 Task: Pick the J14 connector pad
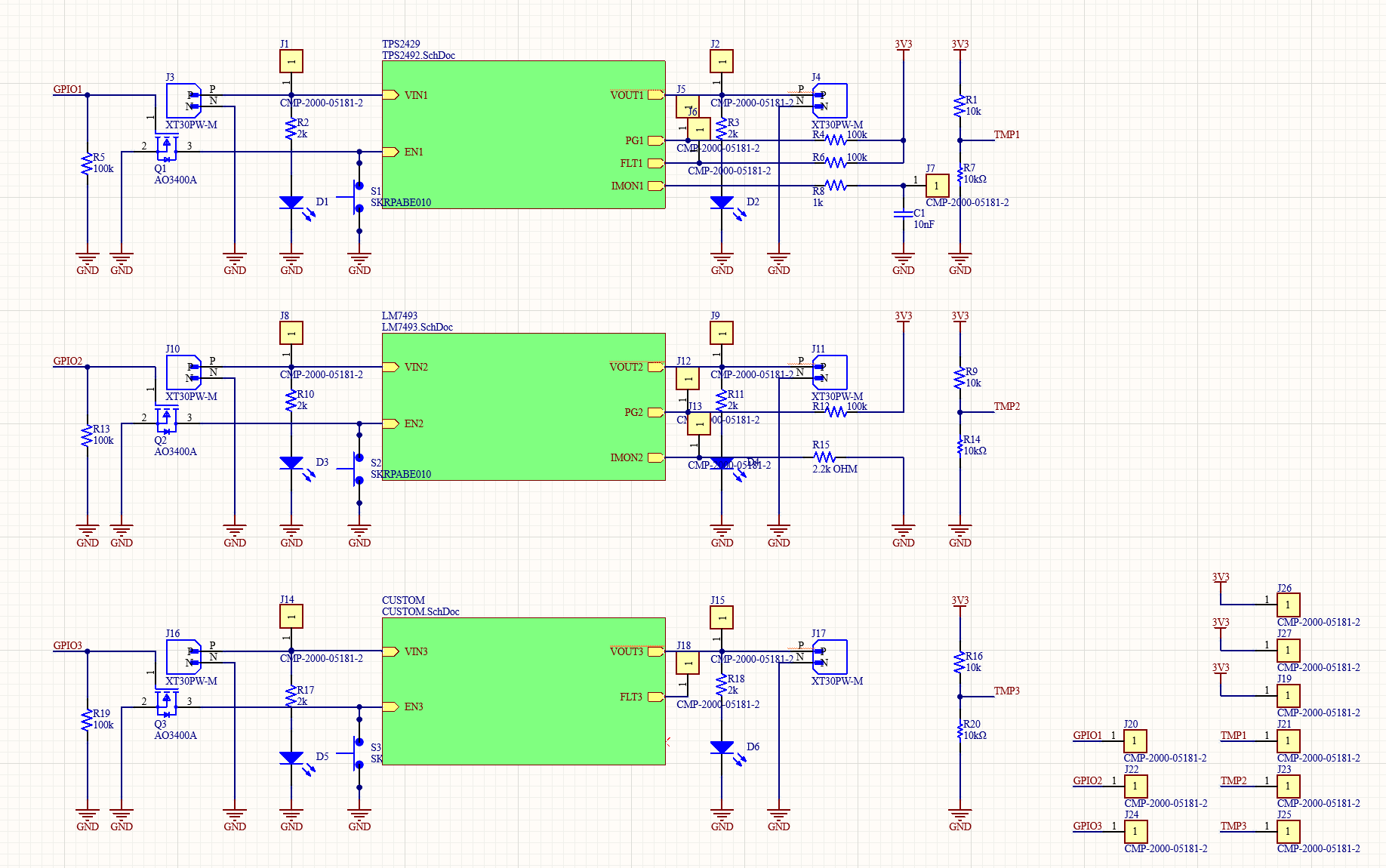[x=291, y=617]
